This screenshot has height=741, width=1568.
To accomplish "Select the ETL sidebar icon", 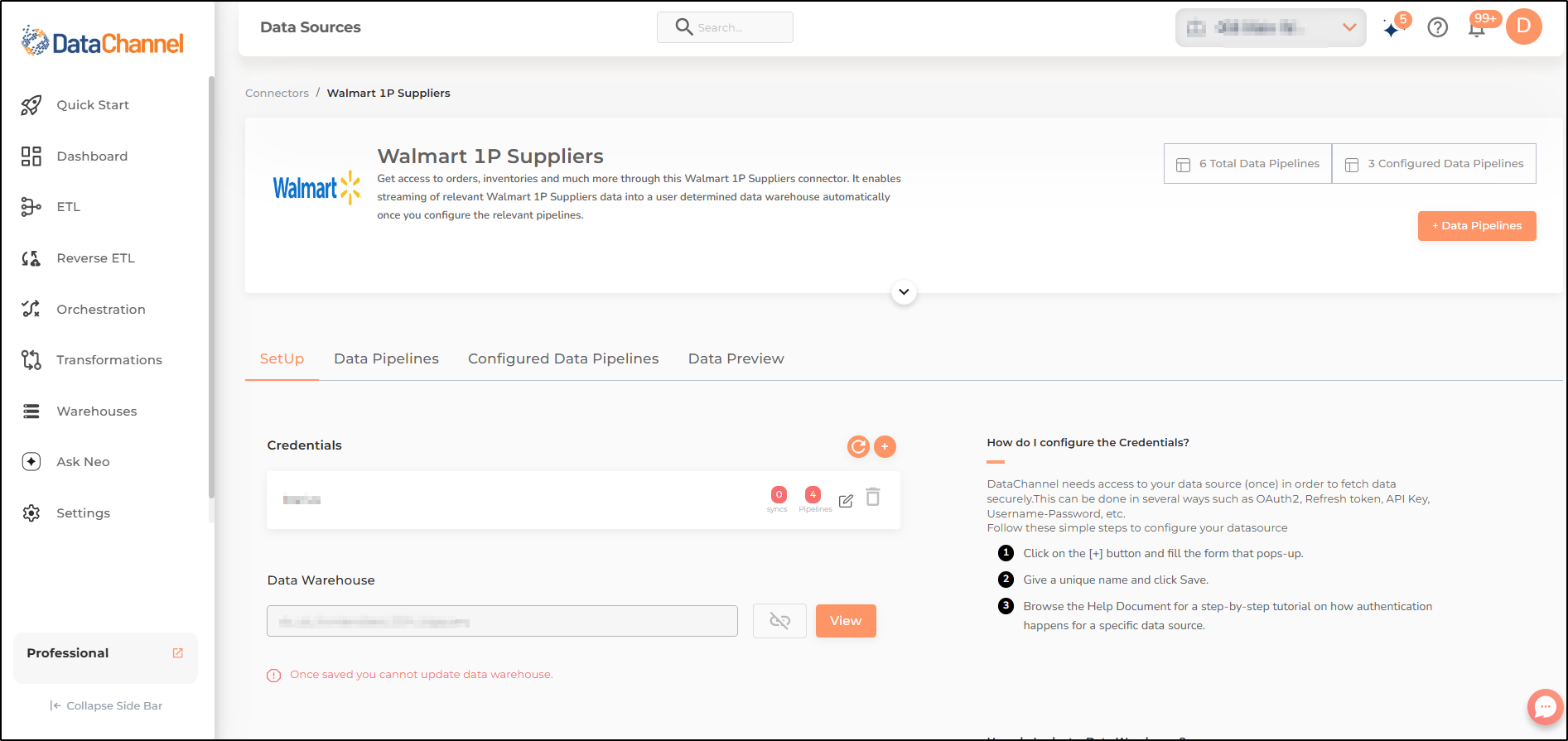I will click(x=31, y=207).
